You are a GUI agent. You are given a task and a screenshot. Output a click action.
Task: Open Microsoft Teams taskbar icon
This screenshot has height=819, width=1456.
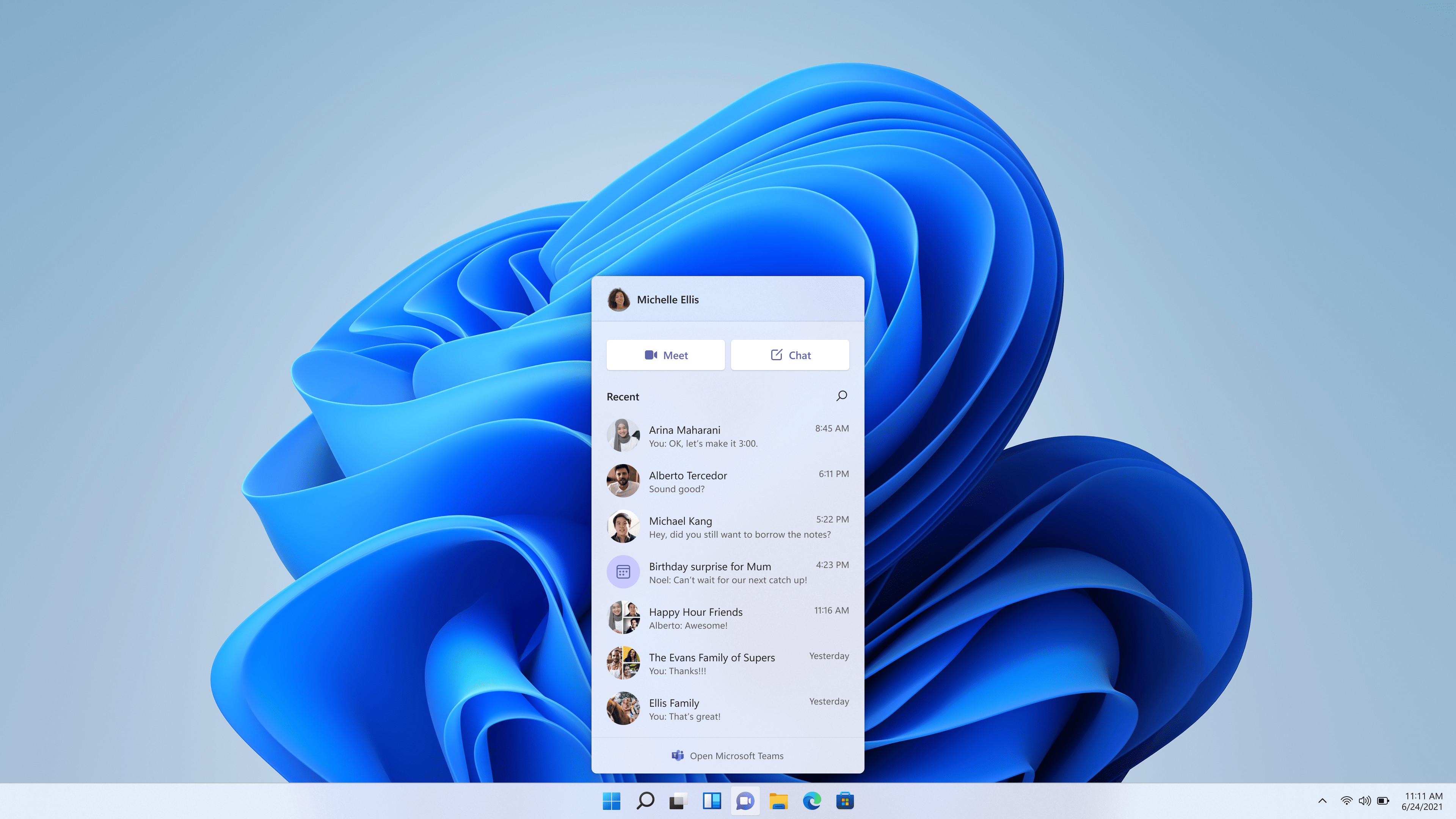pyautogui.click(x=745, y=800)
